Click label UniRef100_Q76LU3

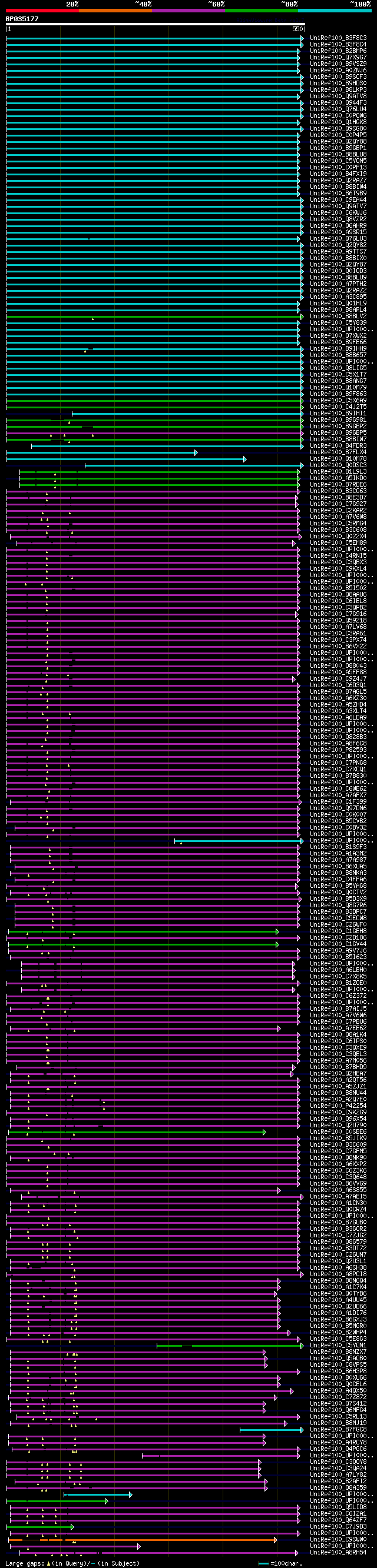coord(338,239)
